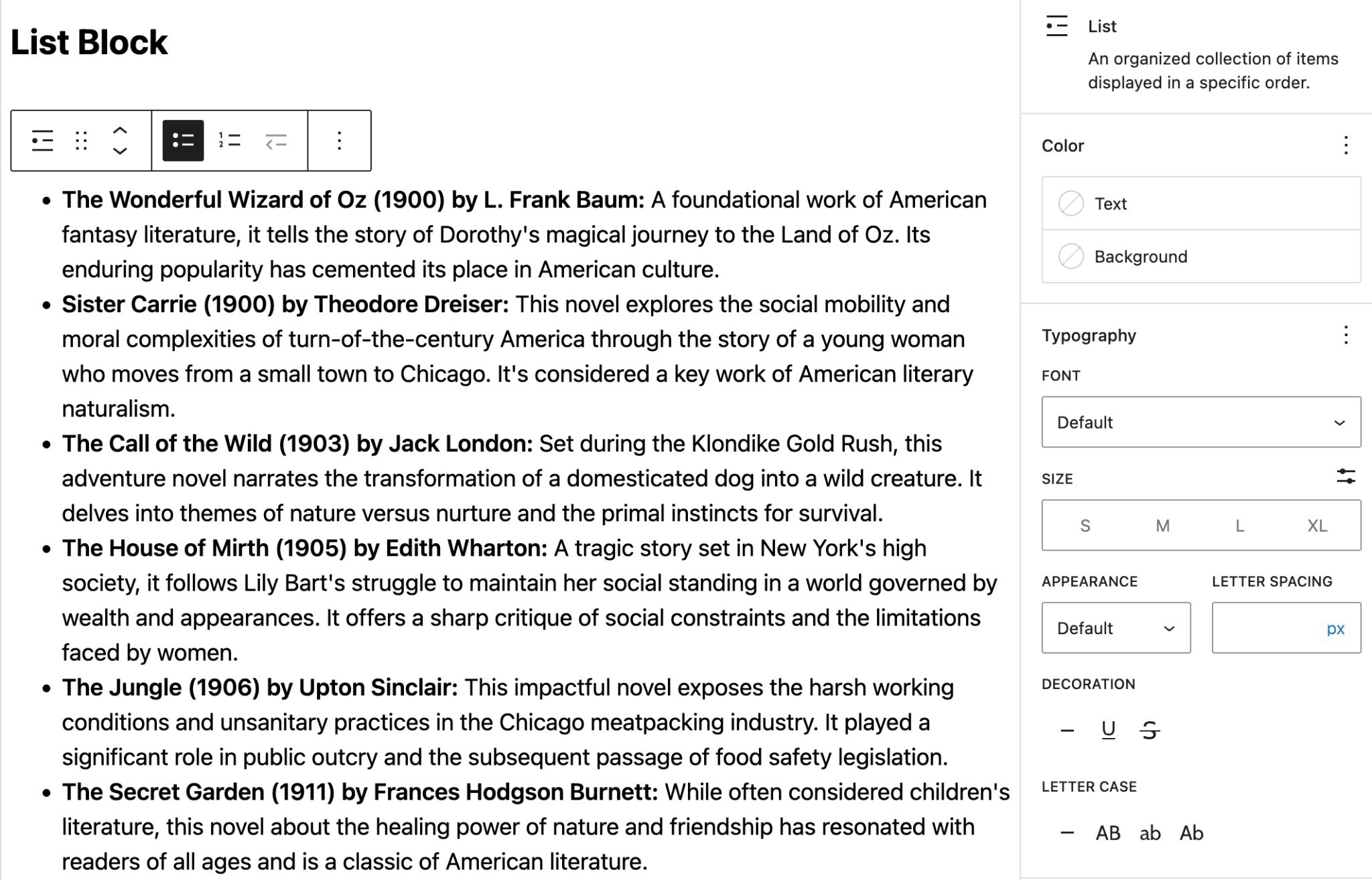Image resolution: width=1372 pixels, height=880 pixels.
Task: Move the list block down with the down chevron
Action: [x=120, y=151]
